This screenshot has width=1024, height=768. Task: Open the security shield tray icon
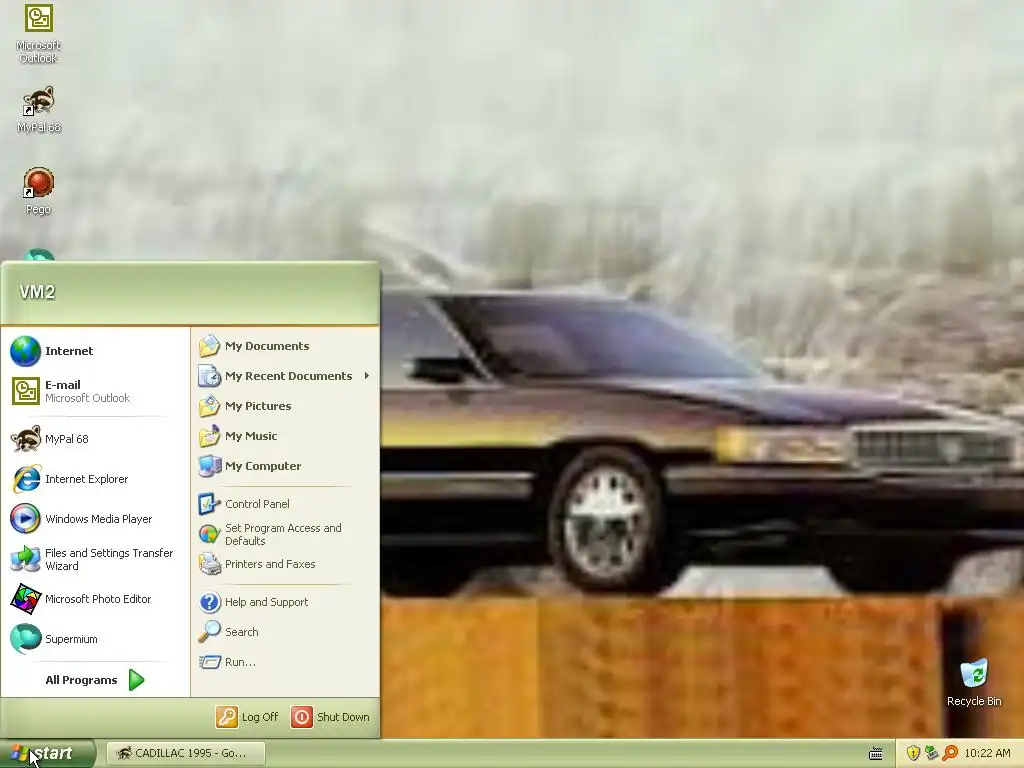tap(913, 754)
